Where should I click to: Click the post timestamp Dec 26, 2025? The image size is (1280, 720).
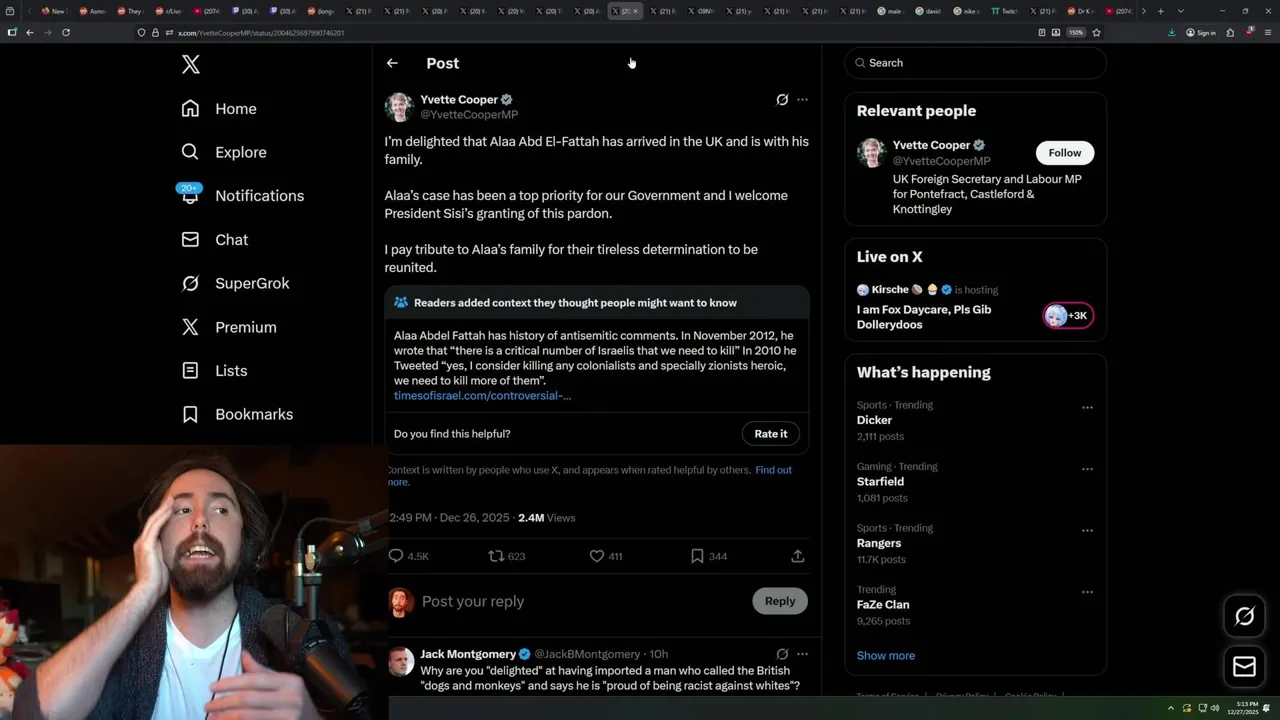pyautogui.click(x=449, y=518)
